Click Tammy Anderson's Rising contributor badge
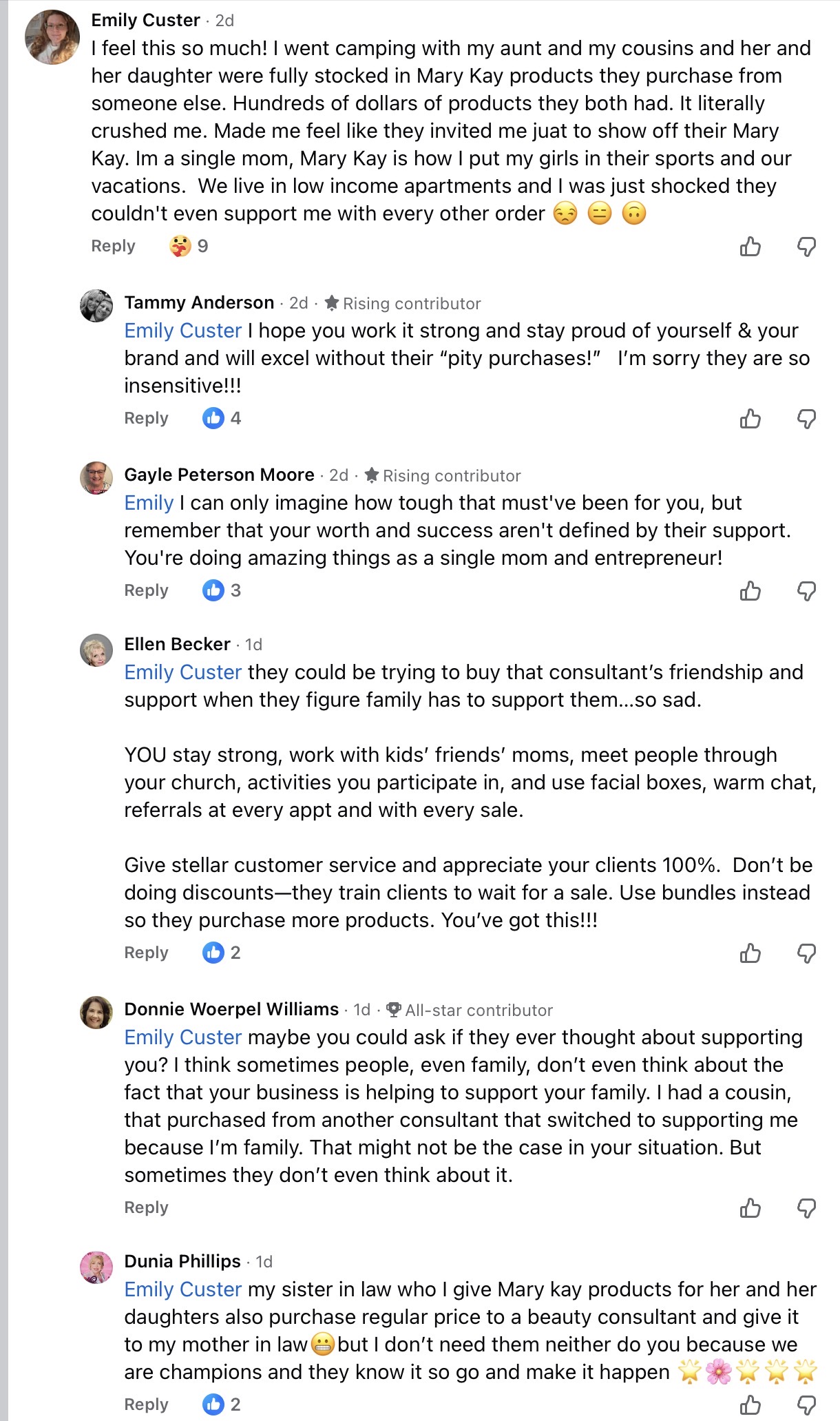840x1421 pixels. [403, 303]
